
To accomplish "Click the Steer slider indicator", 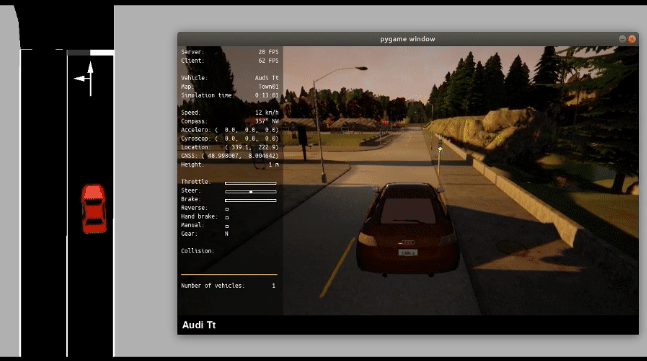I will click(x=251, y=192).
